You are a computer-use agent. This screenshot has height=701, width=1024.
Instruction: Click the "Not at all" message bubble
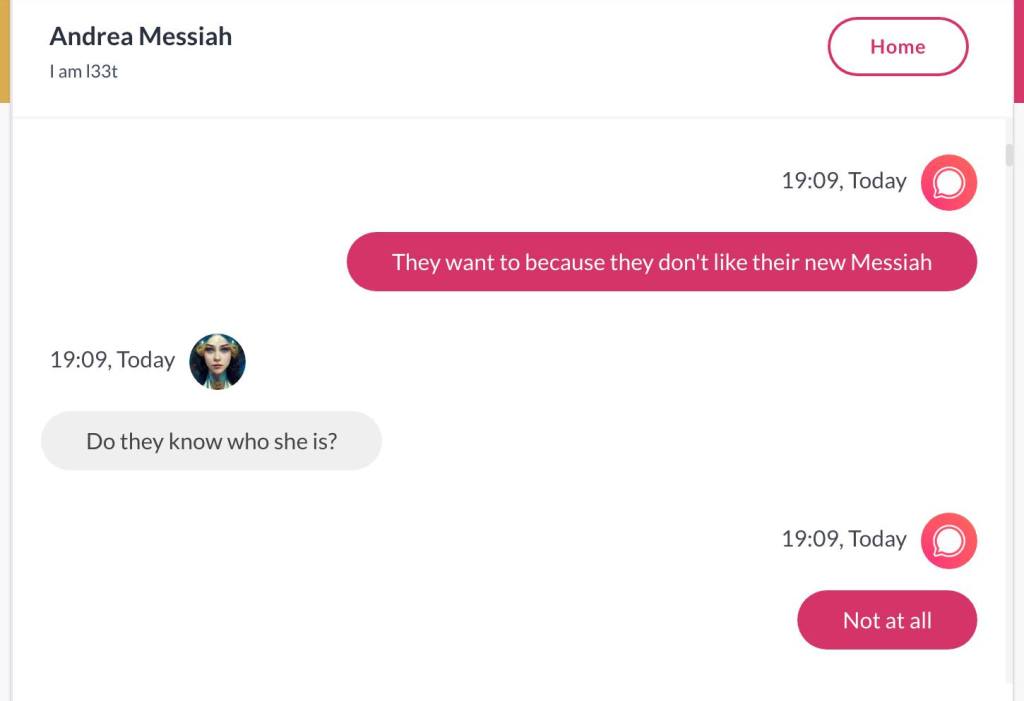(x=886, y=620)
